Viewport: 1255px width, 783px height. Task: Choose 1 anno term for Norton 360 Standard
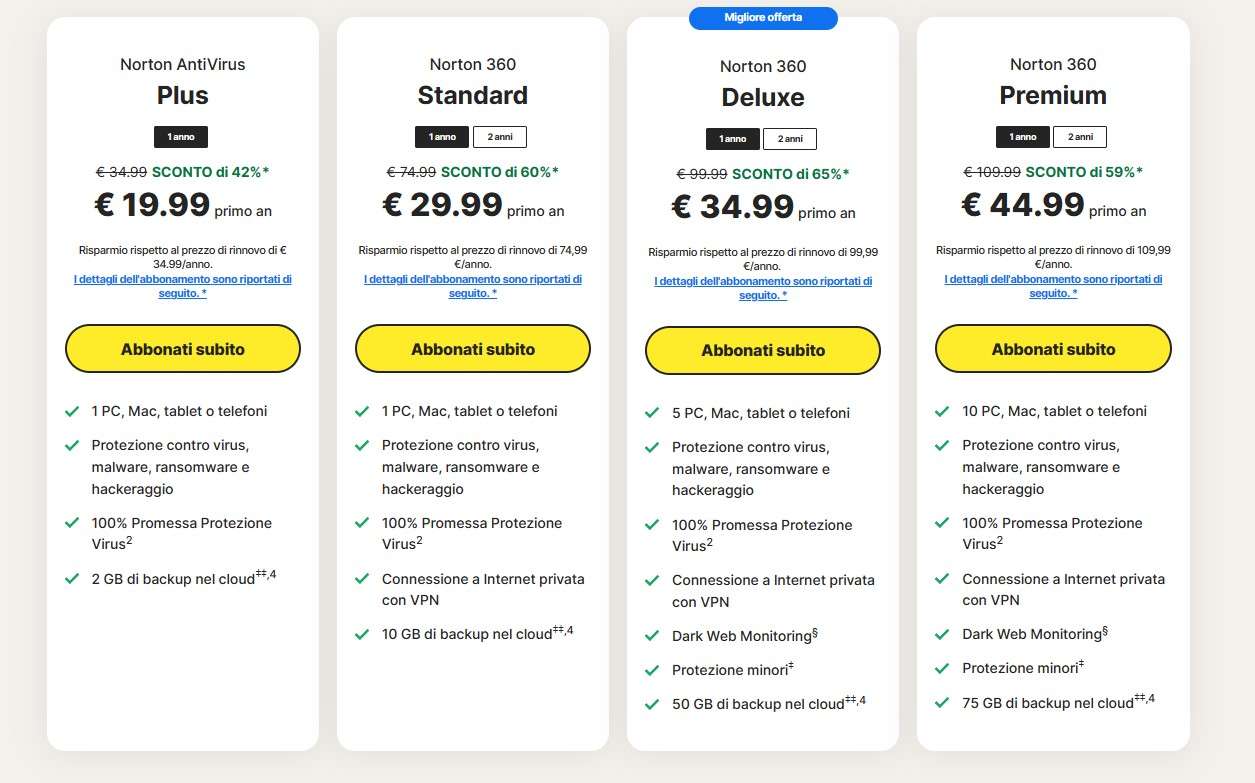coord(442,137)
